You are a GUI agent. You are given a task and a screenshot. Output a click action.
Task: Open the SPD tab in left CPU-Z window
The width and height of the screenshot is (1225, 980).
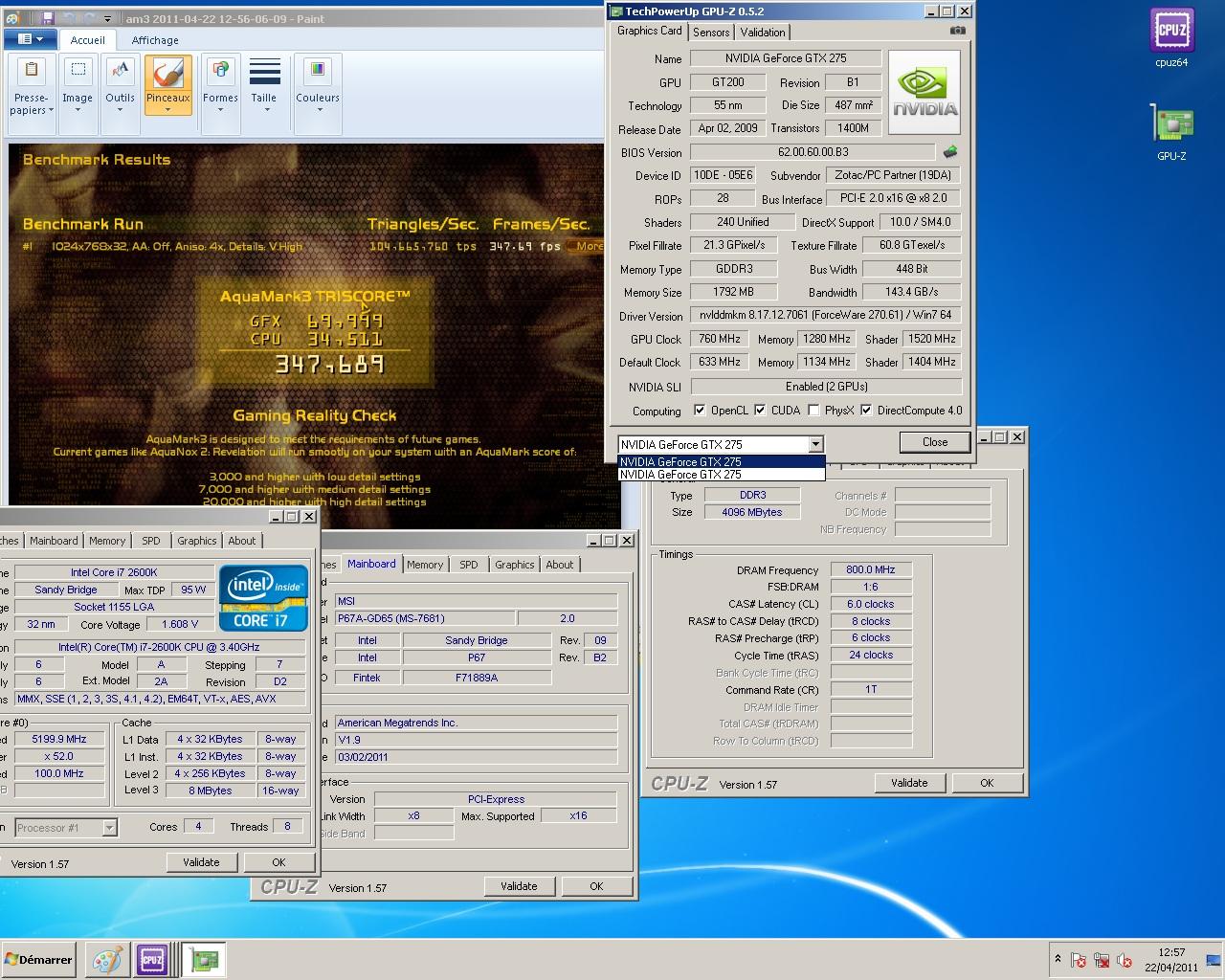click(151, 541)
